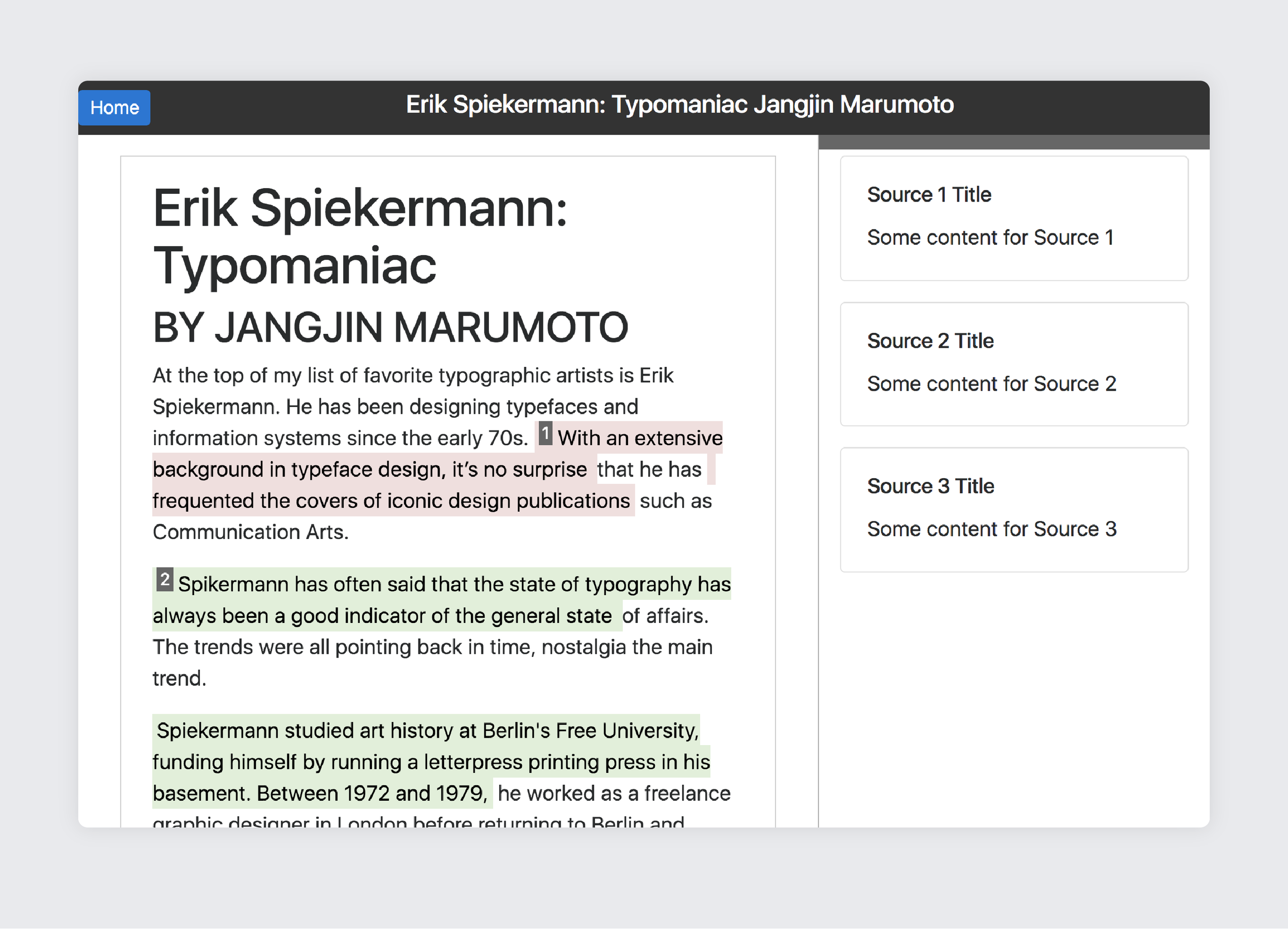Viewport: 1288px width, 929px height.
Task: Click the page header title text
Action: pos(679,105)
